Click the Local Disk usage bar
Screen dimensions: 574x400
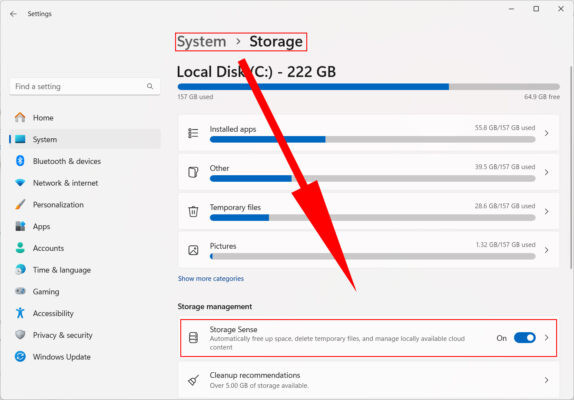pos(369,87)
